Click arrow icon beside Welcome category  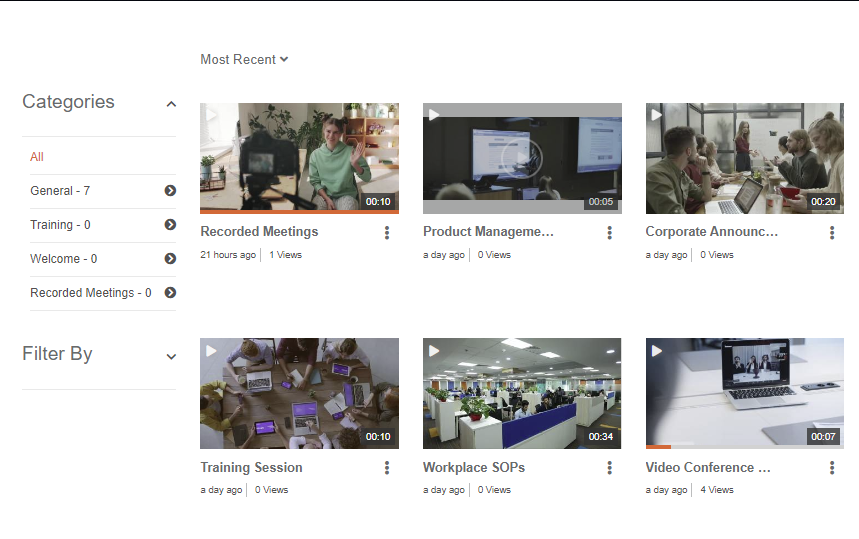point(170,259)
